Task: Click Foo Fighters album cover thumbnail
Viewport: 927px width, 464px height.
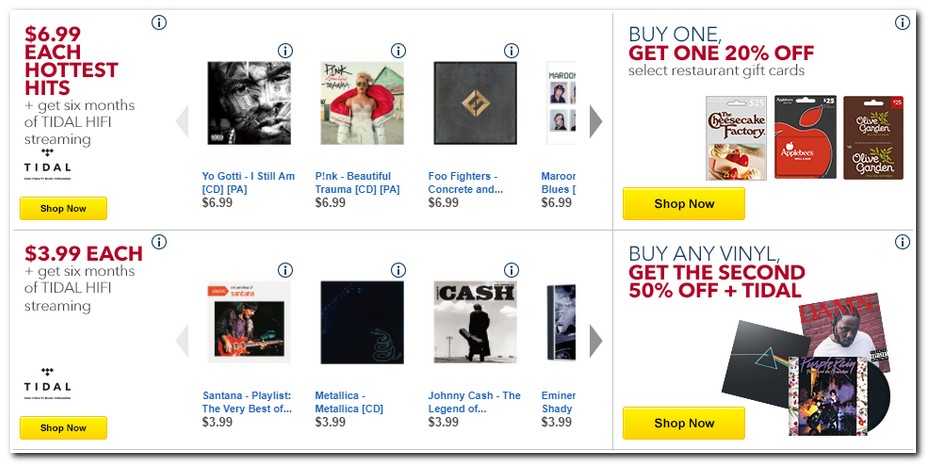Action: click(x=475, y=103)
